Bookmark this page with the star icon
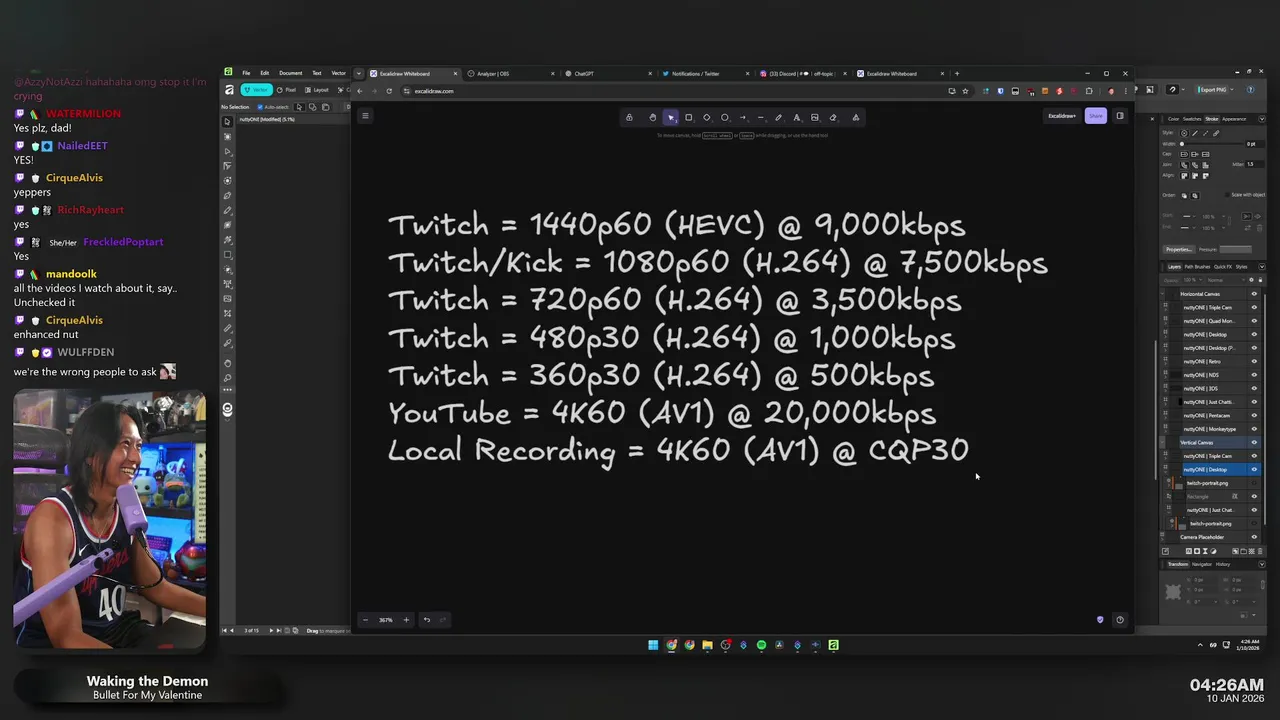Image resolution: width=1280 pixels, height=720 pixels. (x=965, y=91)
